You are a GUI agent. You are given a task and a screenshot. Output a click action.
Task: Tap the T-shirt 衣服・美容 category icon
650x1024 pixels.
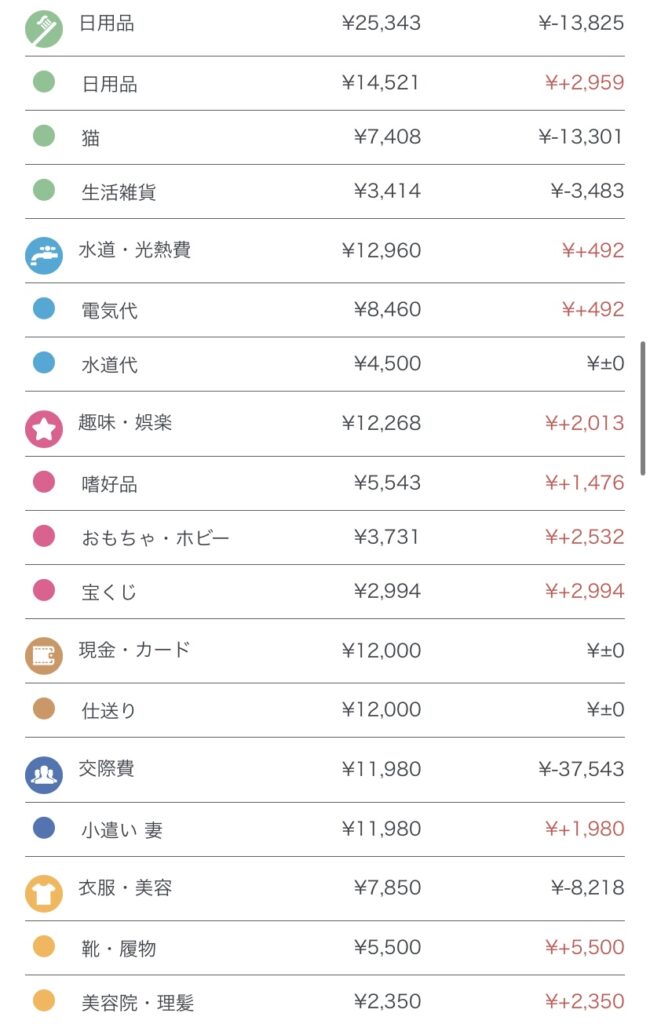pyautogui.click(x=43, y=893)
